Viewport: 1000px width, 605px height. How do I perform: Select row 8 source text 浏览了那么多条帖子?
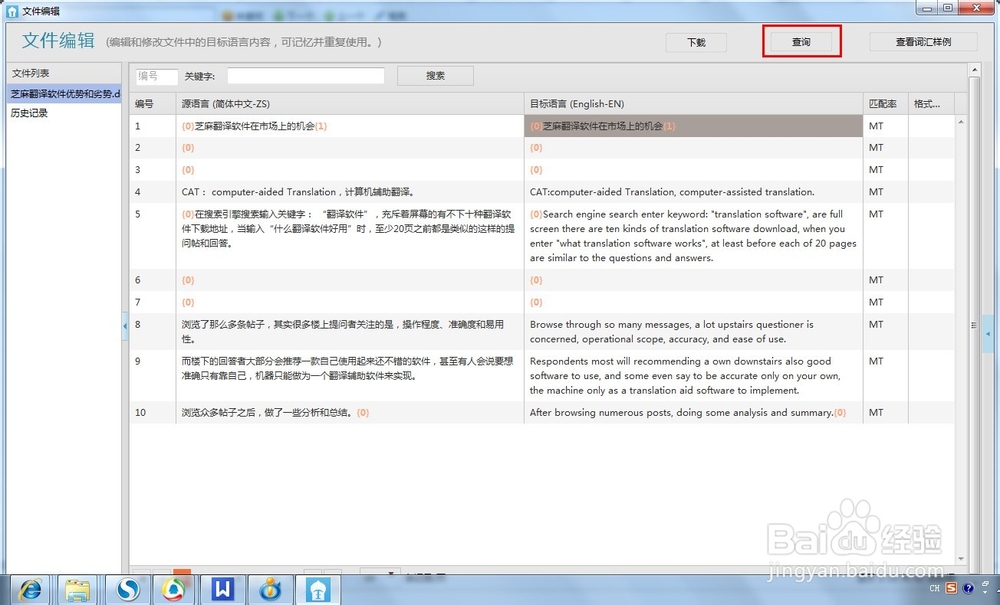350,332
